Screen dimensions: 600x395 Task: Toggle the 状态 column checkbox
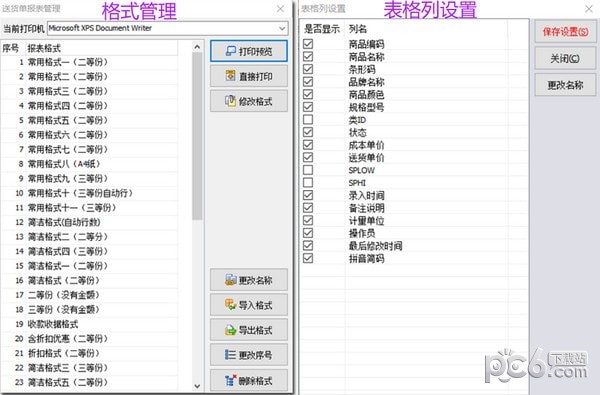click(x=308, y=132)
